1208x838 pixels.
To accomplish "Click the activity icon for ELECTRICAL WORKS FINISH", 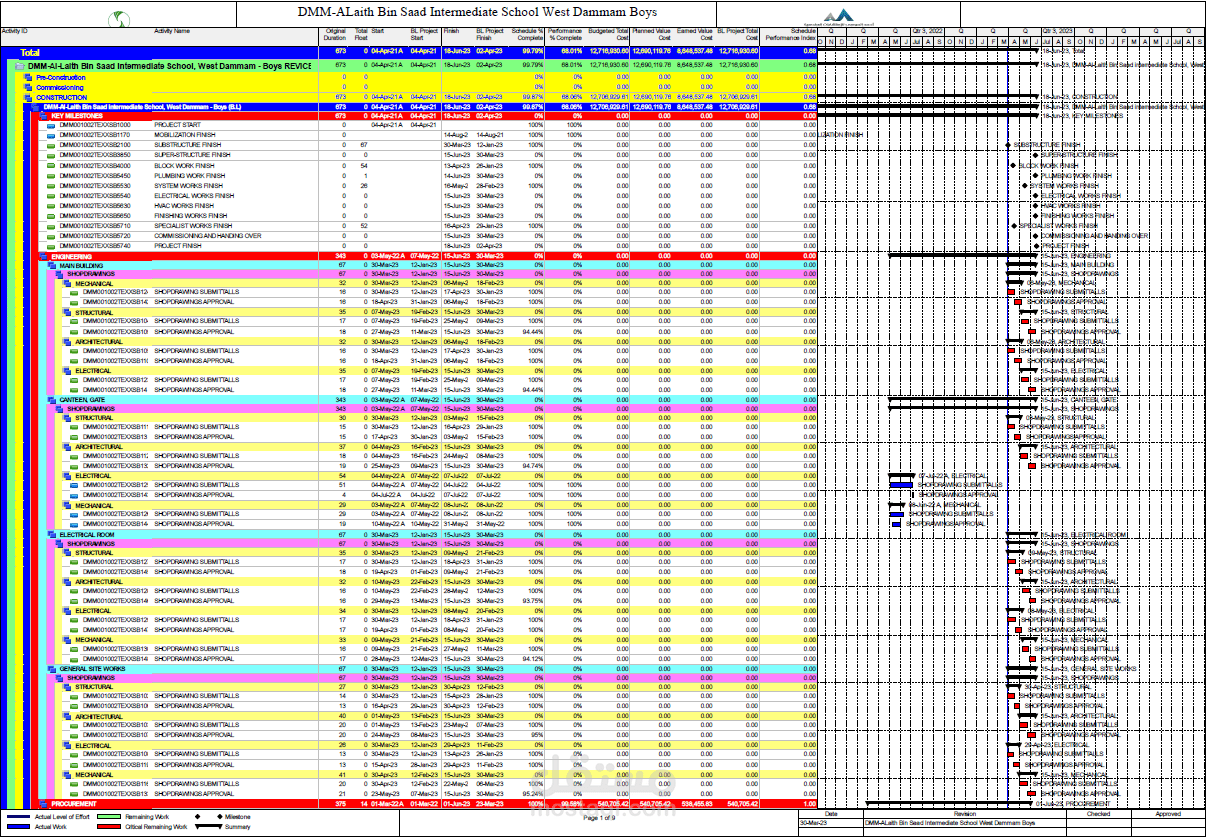I will [x=51, y=196].
